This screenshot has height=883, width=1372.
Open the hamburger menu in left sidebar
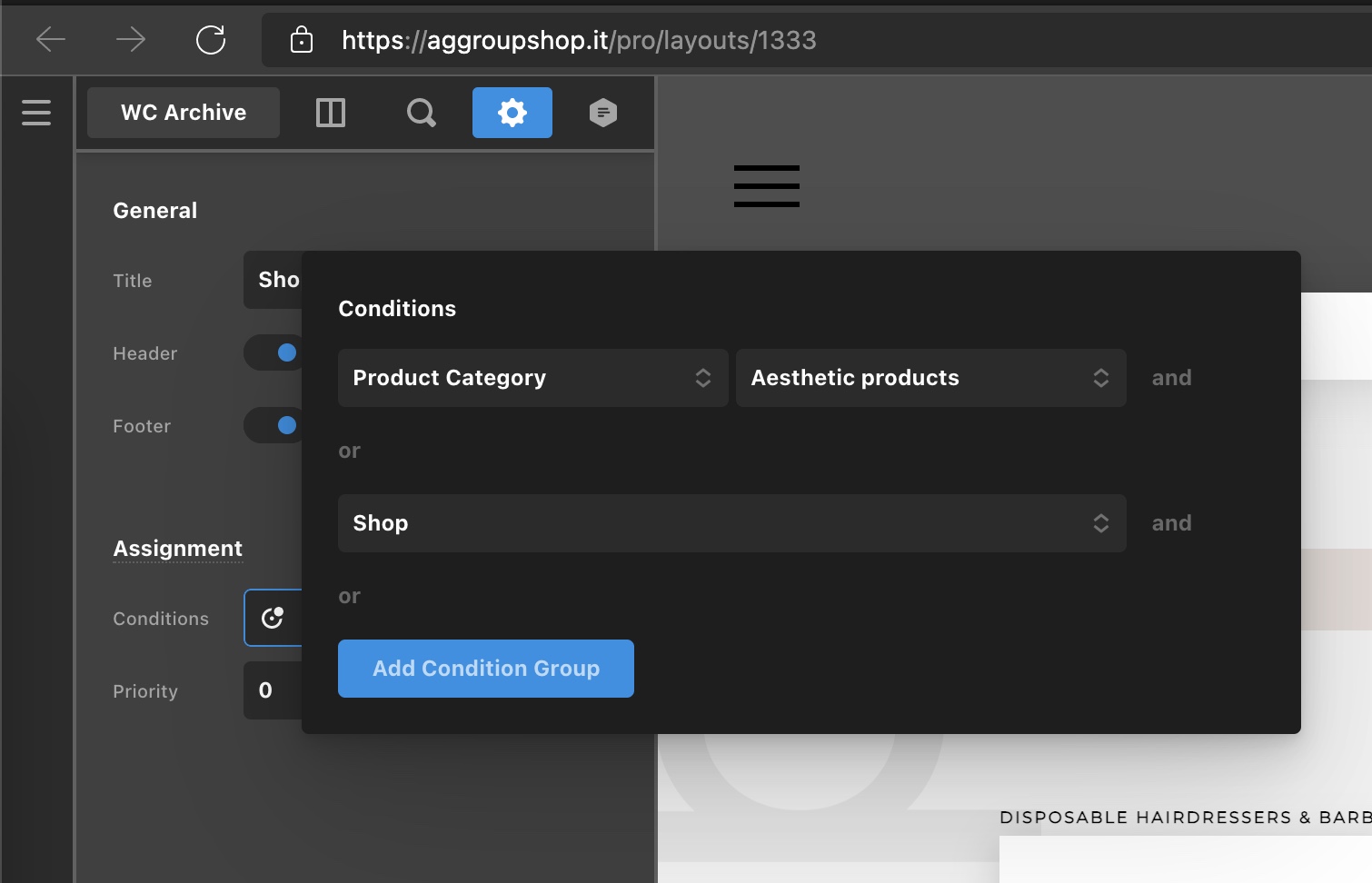(x=36, y=113)
